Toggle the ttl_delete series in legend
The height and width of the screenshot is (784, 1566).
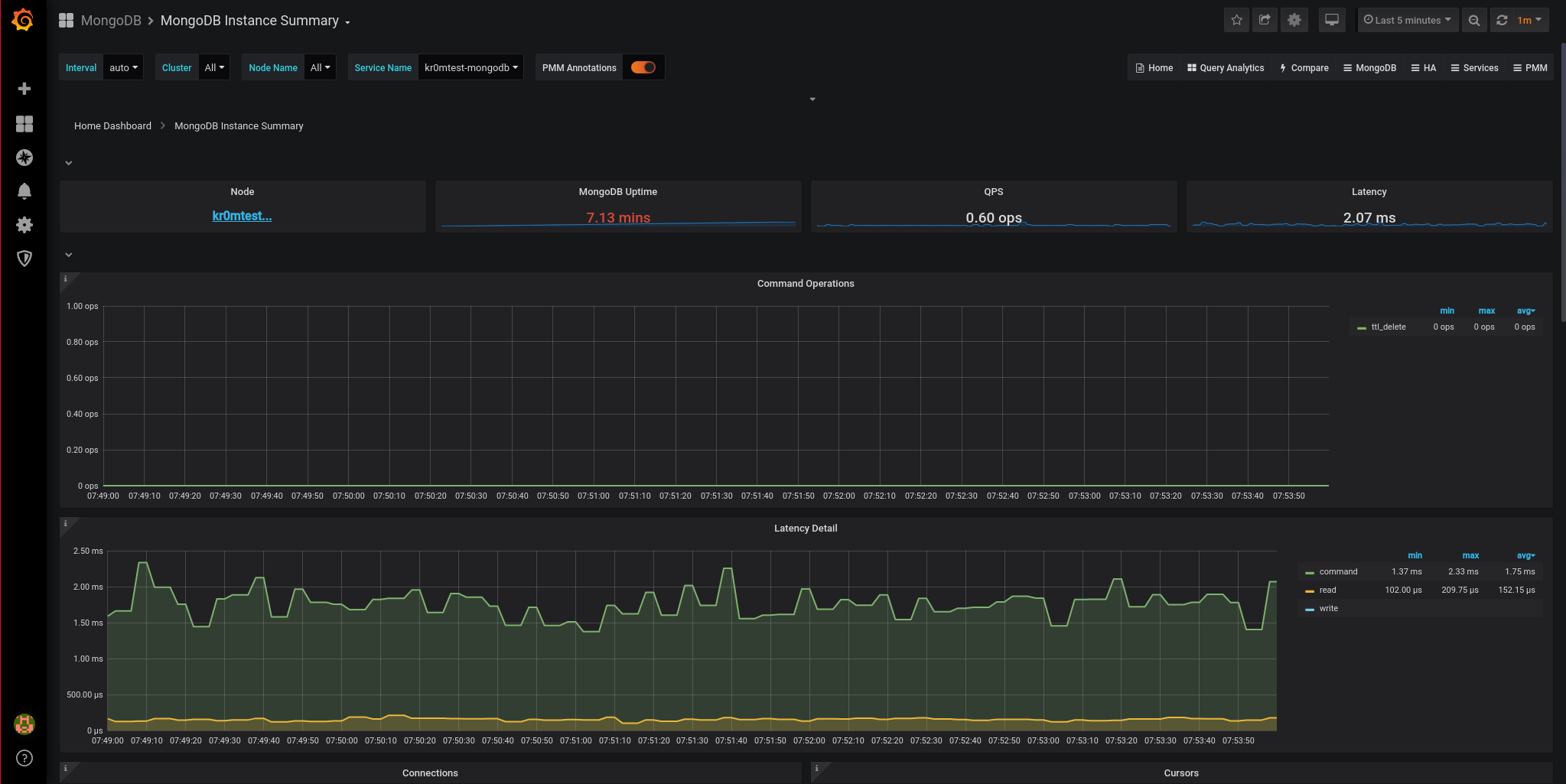pyautogui.click(x=1388, y=327)
